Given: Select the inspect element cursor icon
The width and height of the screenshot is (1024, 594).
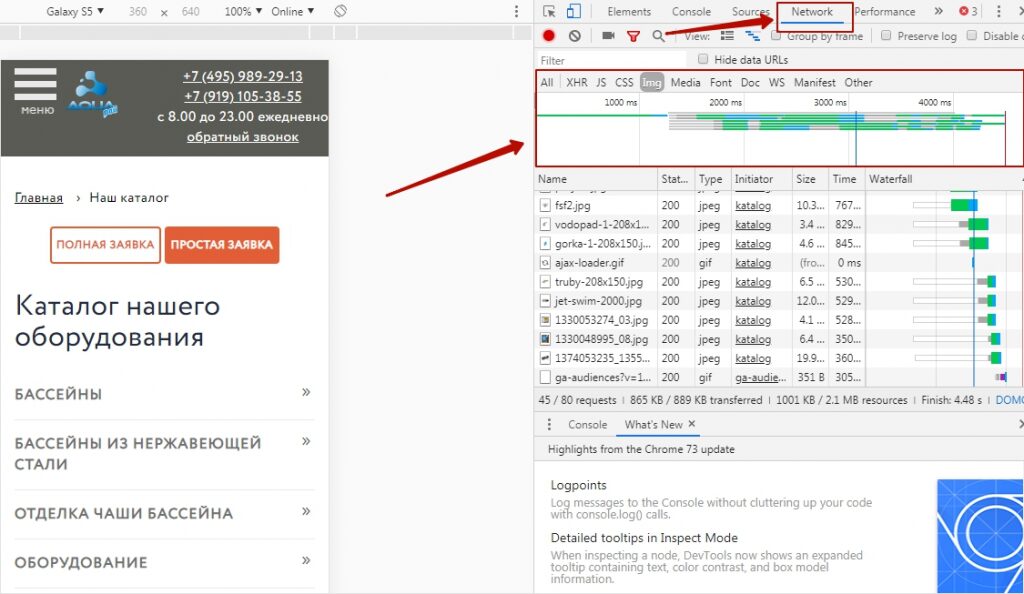Looking at the screenshot, I should (549, 12).
